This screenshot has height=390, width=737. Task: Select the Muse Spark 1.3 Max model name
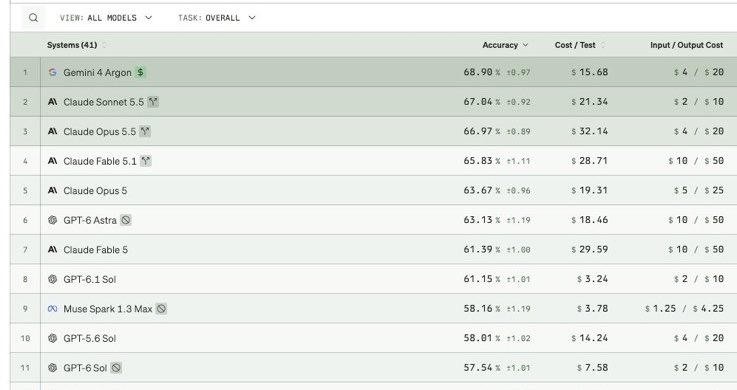point(108,309)
